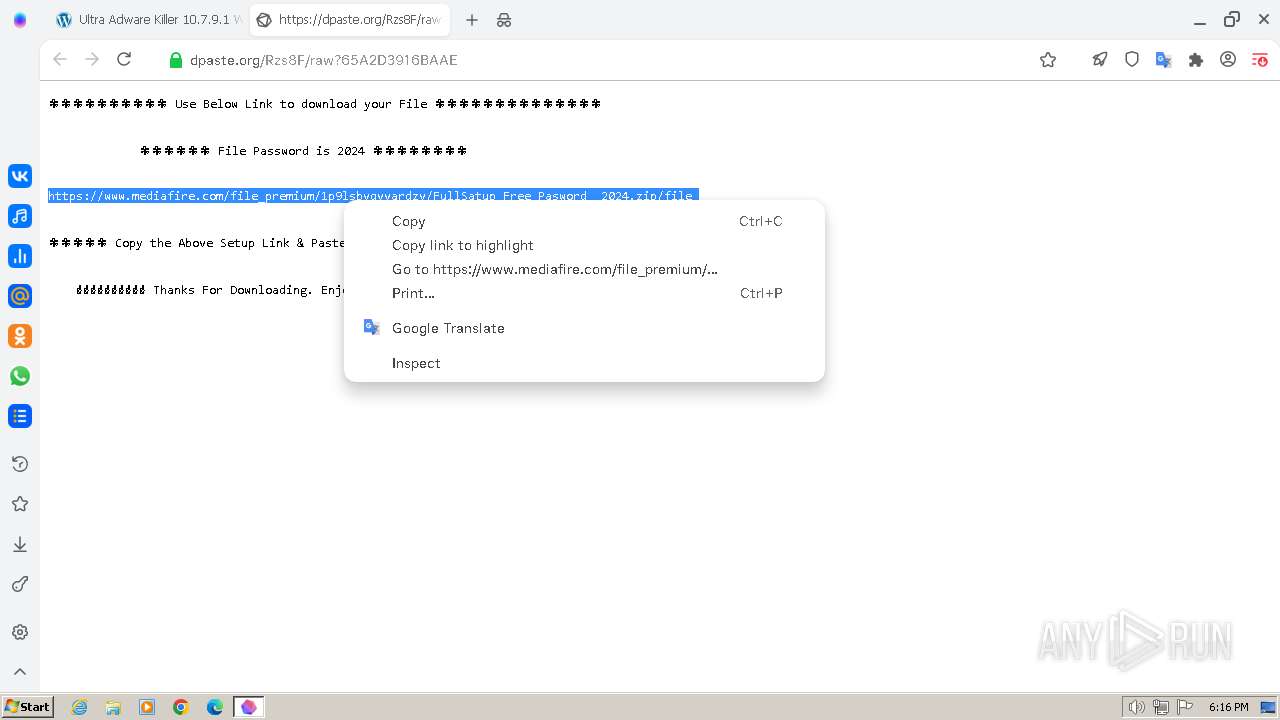Reload the current page
Image resolution: width=1280 pixels, height=720 pixels.
pyautogui.click(x=124, y=60)
